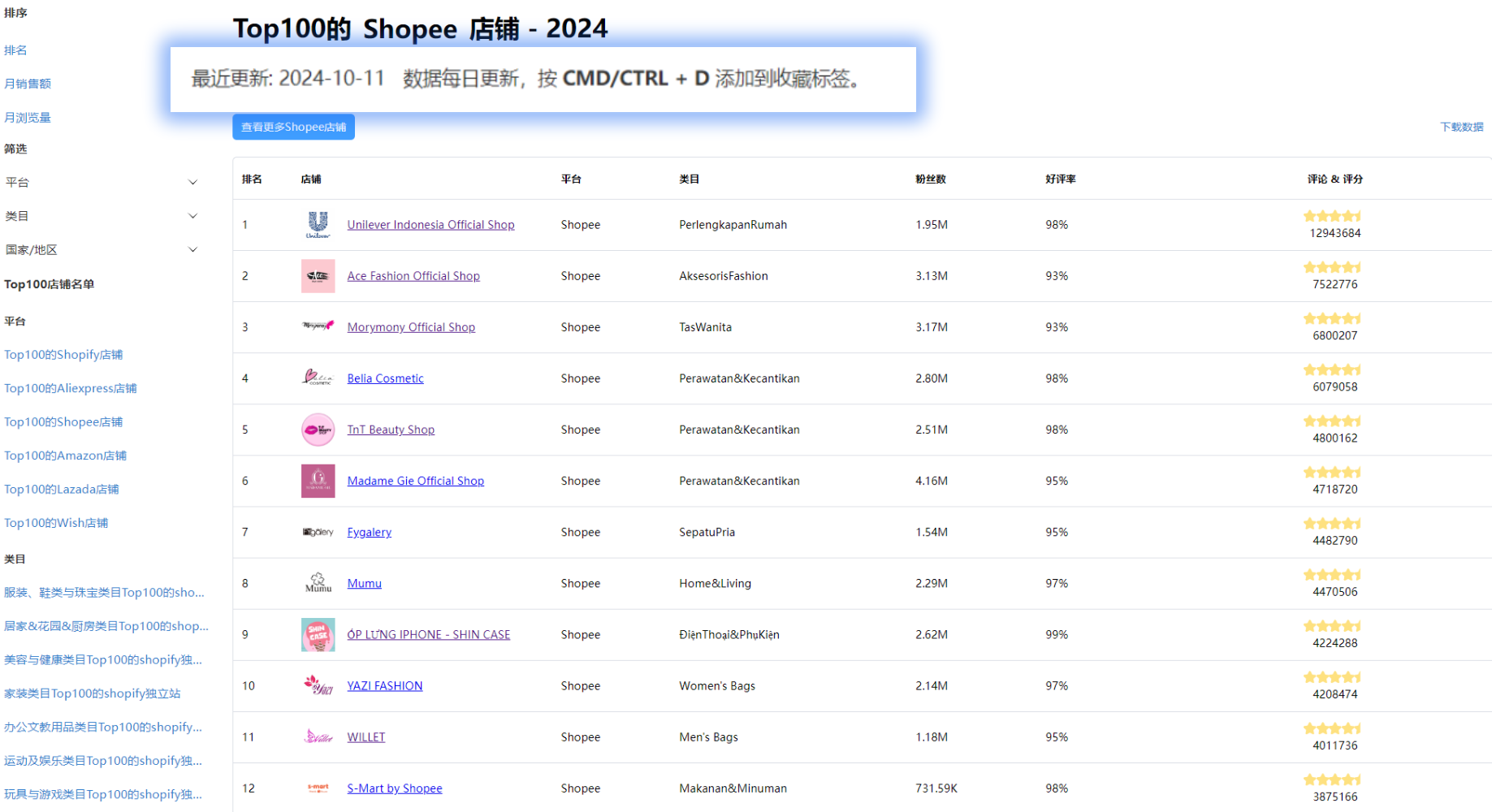
Task: Click the Mumu shop logo
Action: (x=318, y=583)
